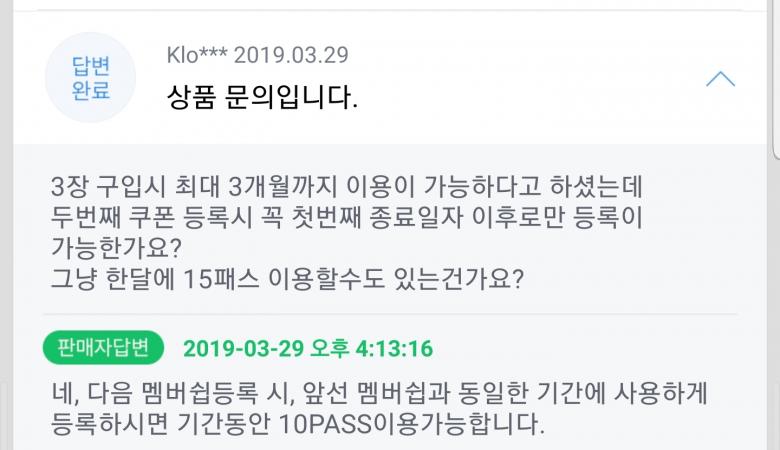Screen dimensions: 780x450
Task: Click the word 완료 inside the circular badge
Action: tap(90, 92)
